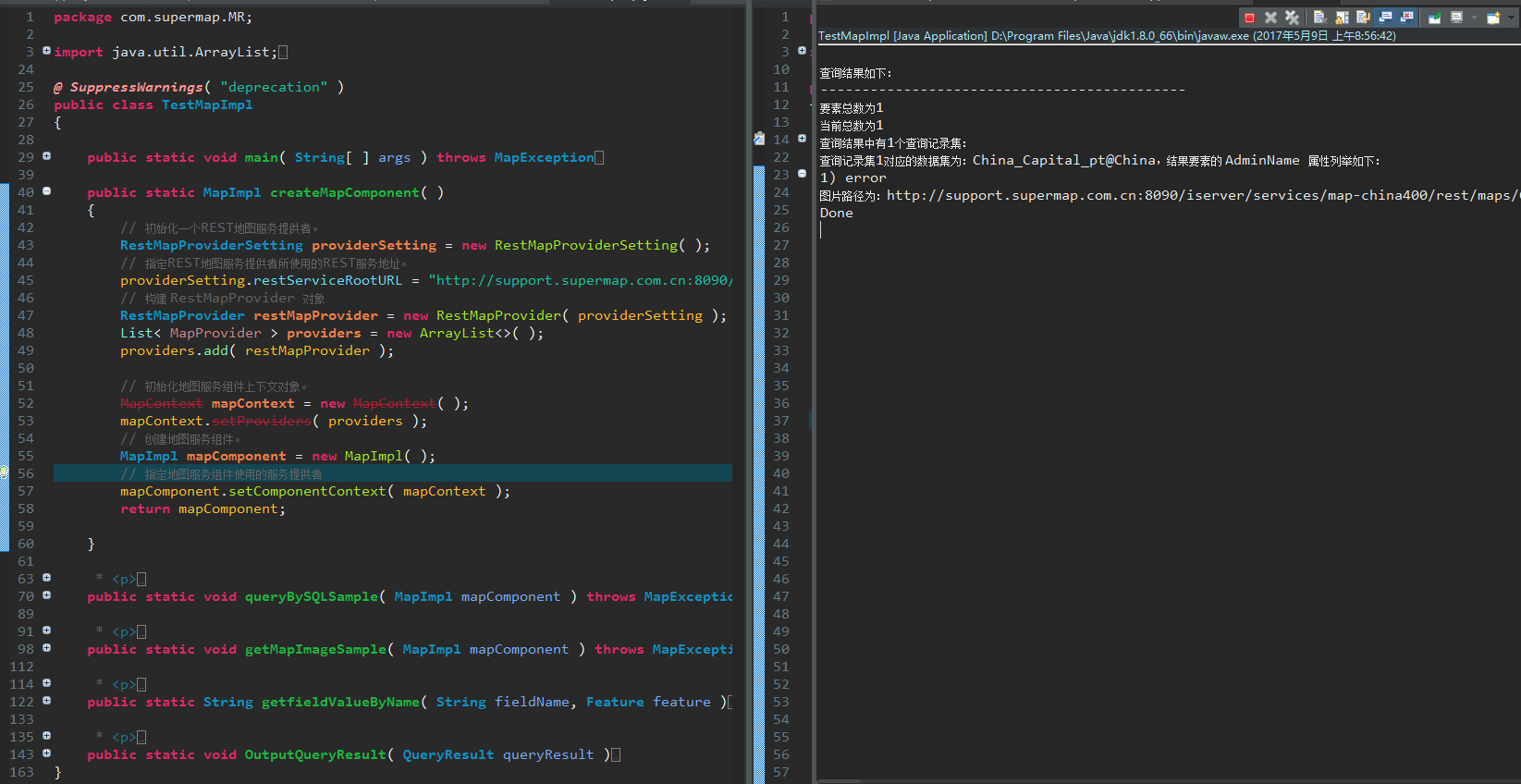Click show console on standard error icon
1521x784 pixels.
1406,18
